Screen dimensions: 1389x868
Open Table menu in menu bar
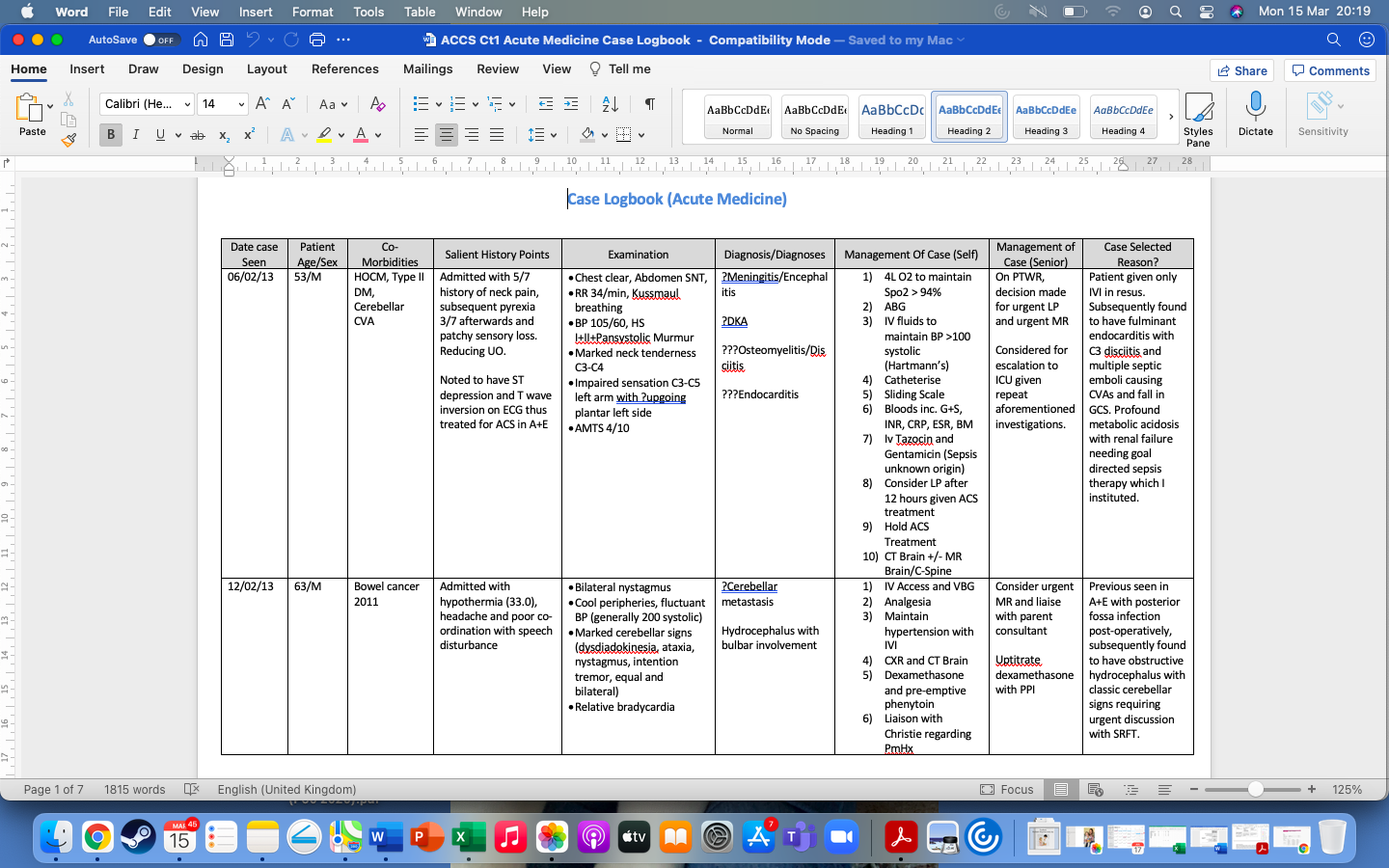click(420, 12)
